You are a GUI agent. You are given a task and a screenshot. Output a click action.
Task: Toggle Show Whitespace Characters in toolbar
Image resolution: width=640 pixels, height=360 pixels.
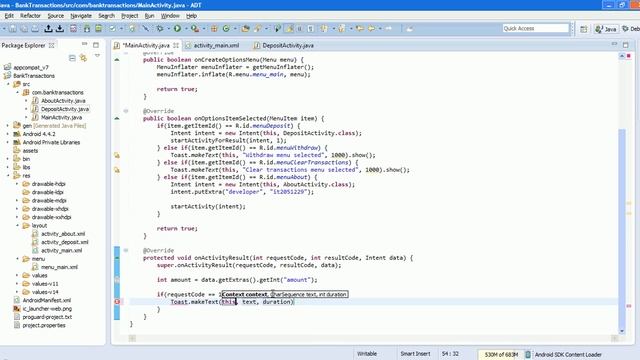pos(311,29)
